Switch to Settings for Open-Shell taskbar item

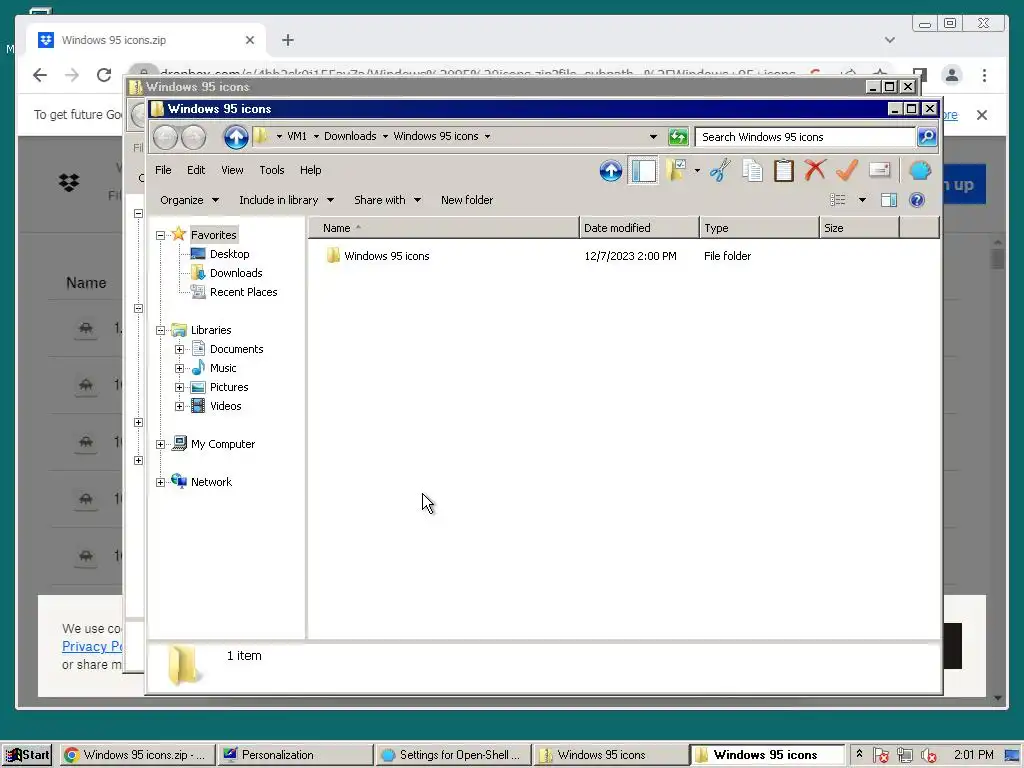[x=453, y=755]
